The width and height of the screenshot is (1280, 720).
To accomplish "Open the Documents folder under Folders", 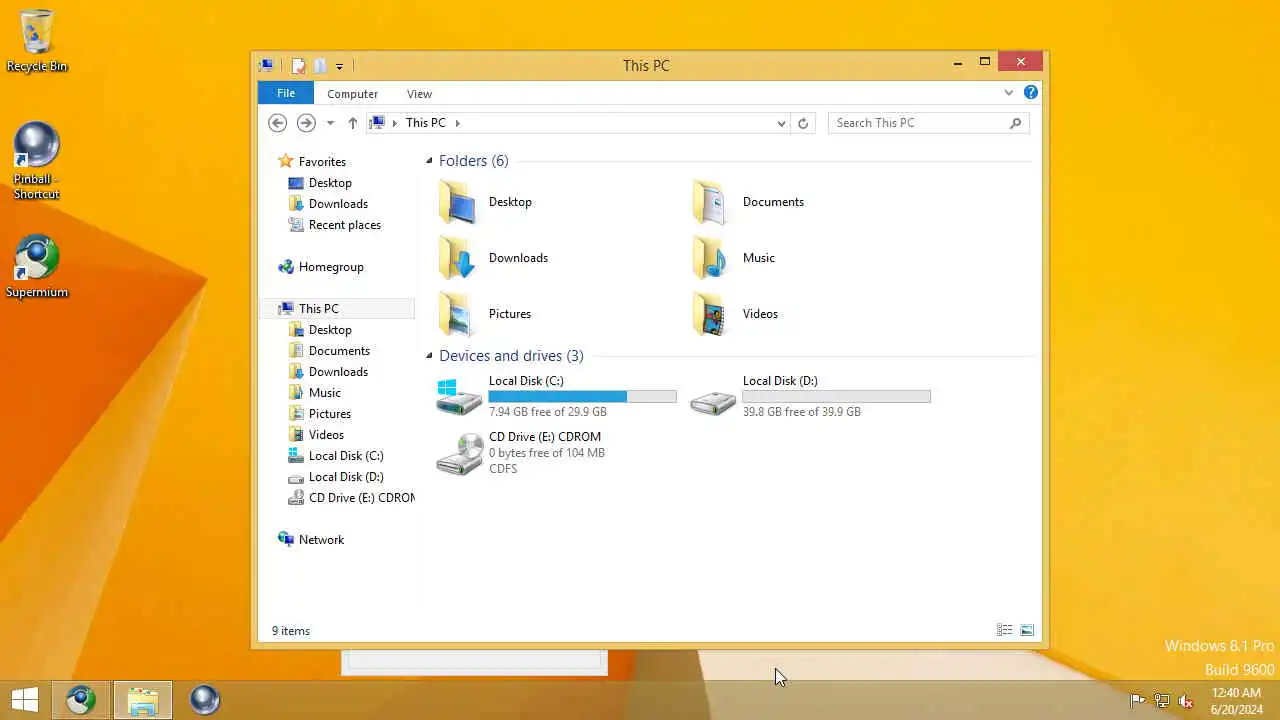I will point(748,202).
